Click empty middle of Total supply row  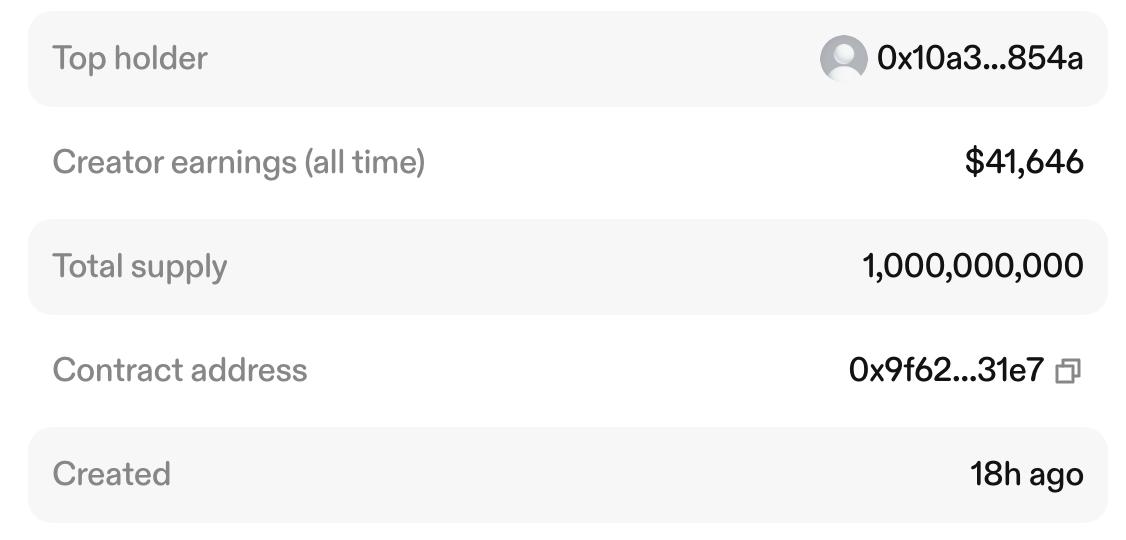tap(540, 267)
